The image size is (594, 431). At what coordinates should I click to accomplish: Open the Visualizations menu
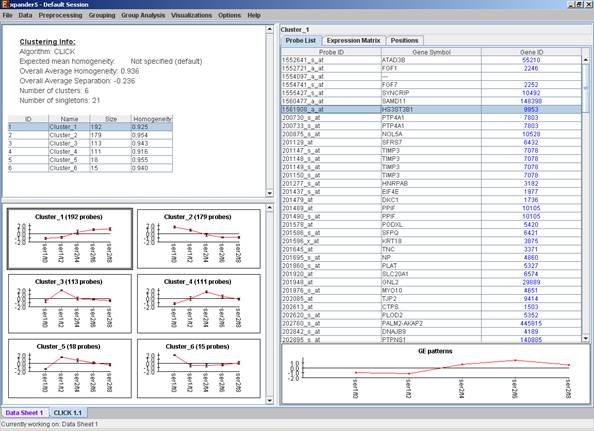(191, 15)
